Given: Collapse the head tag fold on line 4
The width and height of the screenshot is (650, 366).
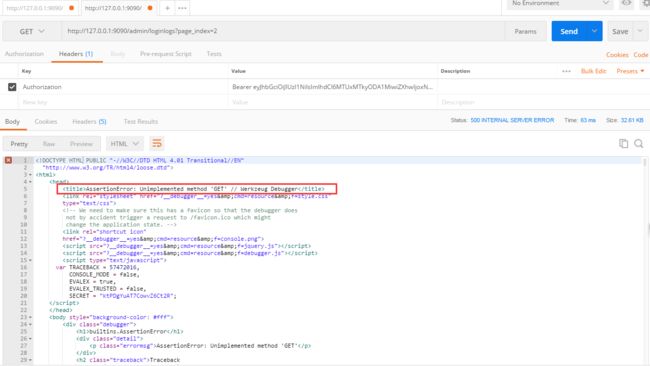Looking at the screenshot, I should (x=30, y=182).
